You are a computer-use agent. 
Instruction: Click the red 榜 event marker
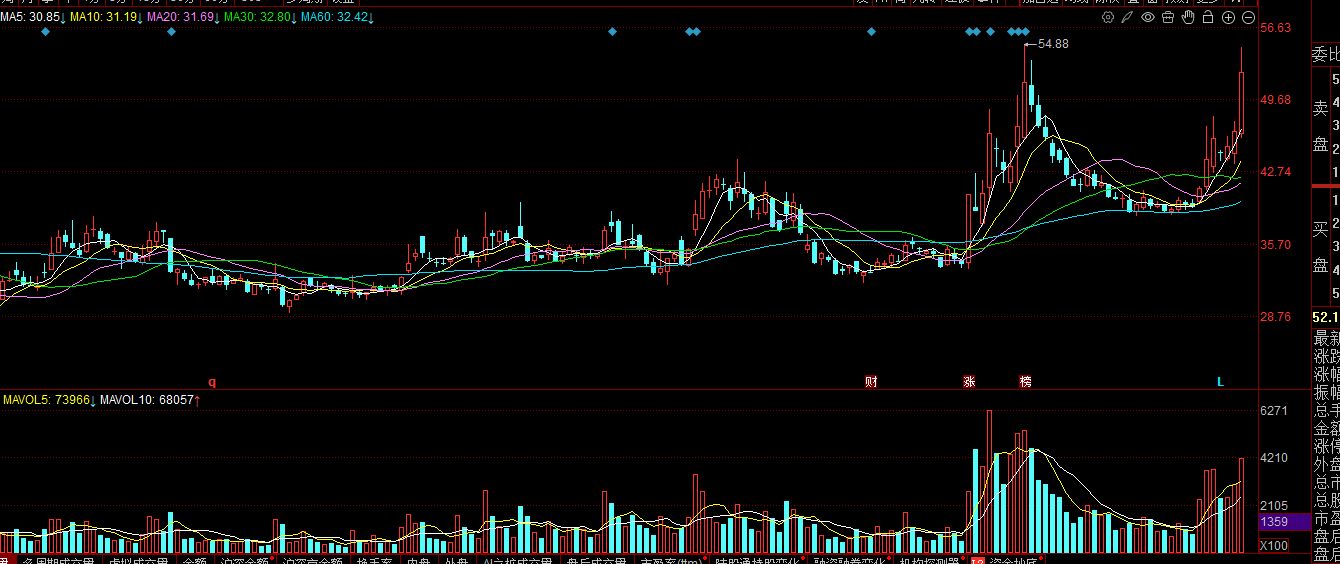point(1026,382)
